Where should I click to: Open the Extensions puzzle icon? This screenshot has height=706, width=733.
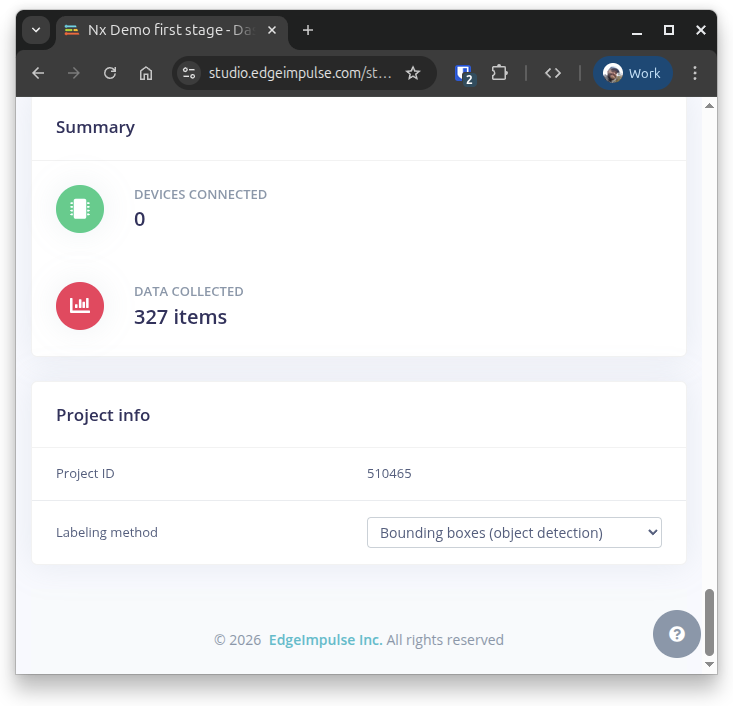coord(499,73)
